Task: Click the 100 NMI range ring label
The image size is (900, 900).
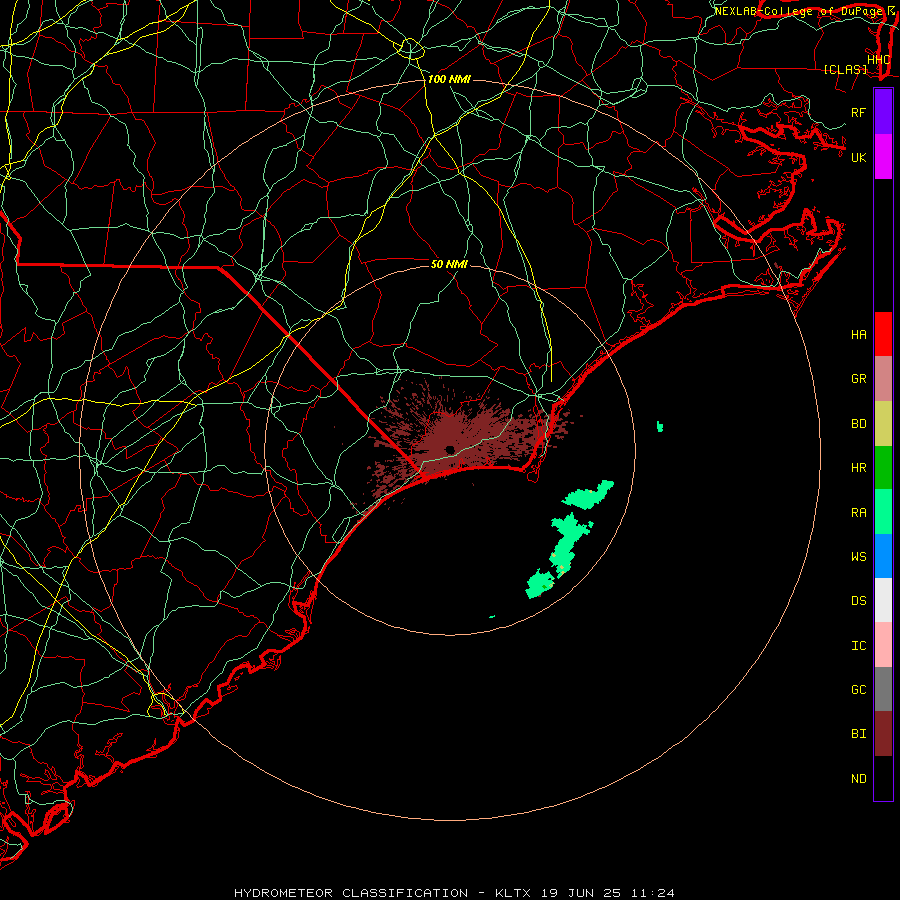Action: [449, 79]
